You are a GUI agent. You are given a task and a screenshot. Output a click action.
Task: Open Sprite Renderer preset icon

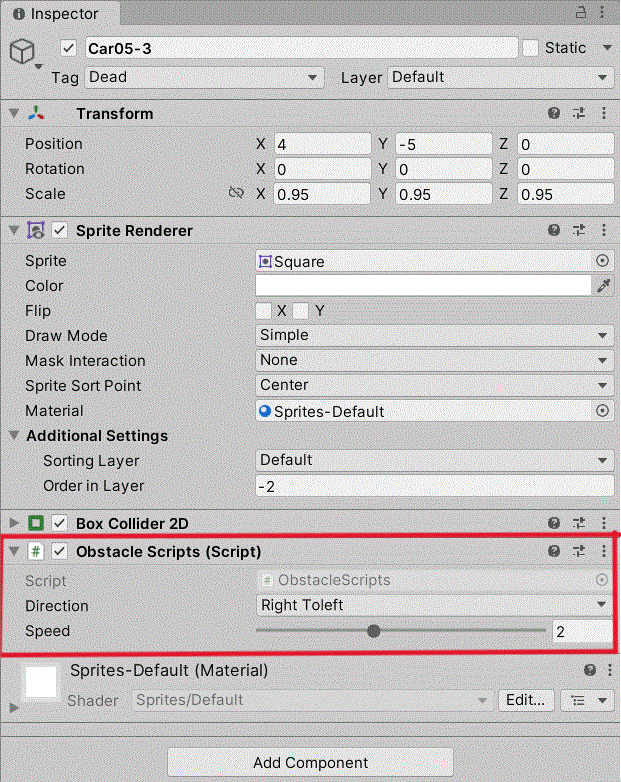tap(579, 230)
